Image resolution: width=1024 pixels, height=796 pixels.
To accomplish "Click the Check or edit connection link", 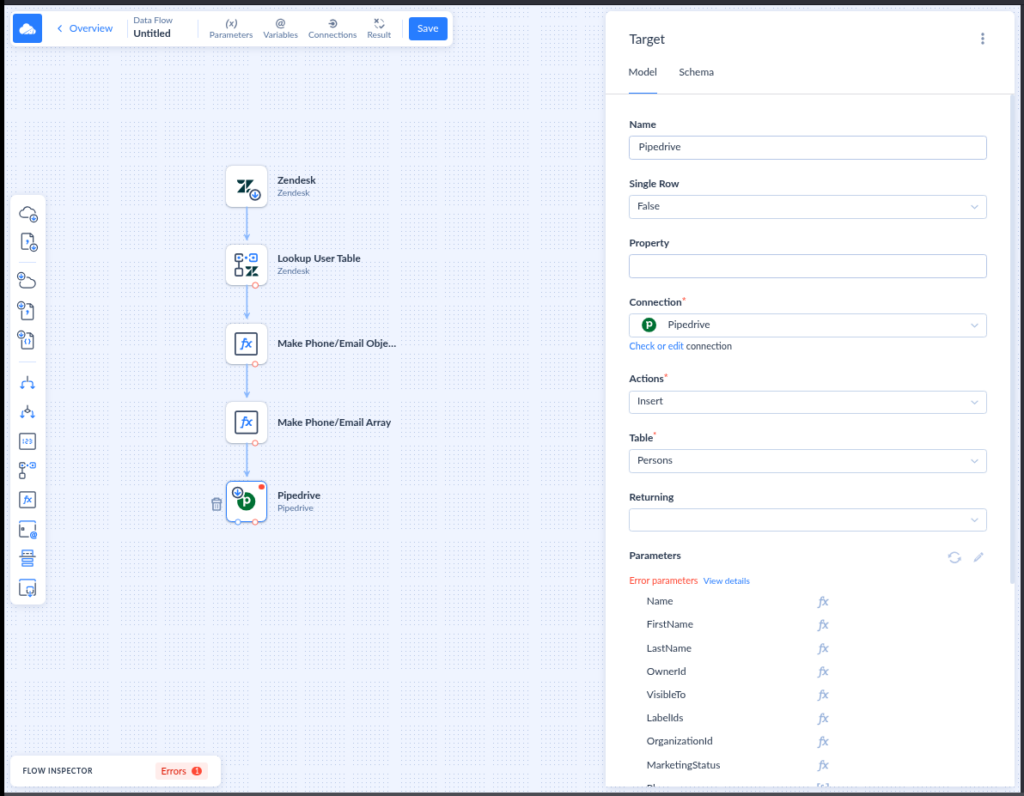I will [x=656, y=346].
